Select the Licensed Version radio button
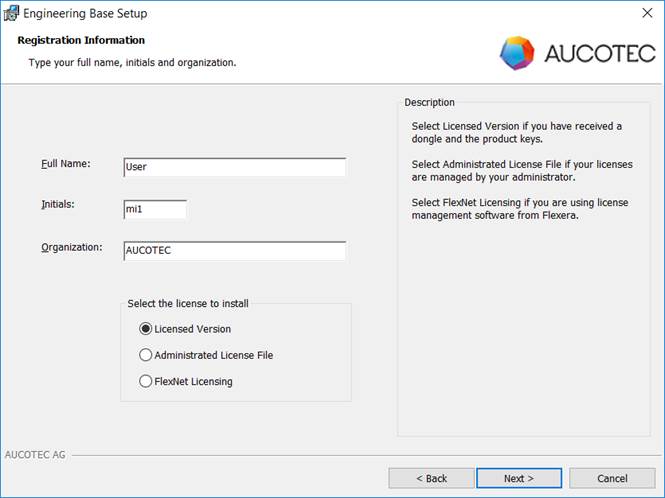This screenshot has width=665, height=498. click(x=145, y=329)
